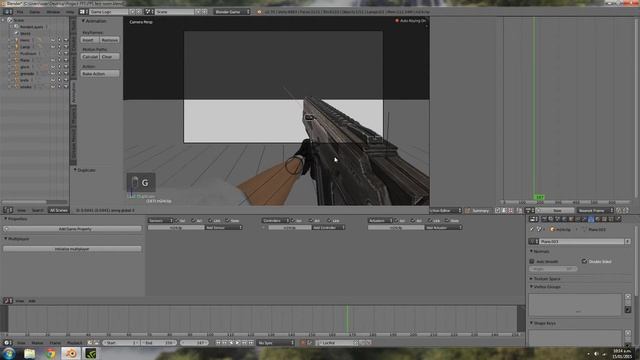Click the Summary toggle in dope sheet header
This screenshot has height=360, width=640.
[477, 211]
